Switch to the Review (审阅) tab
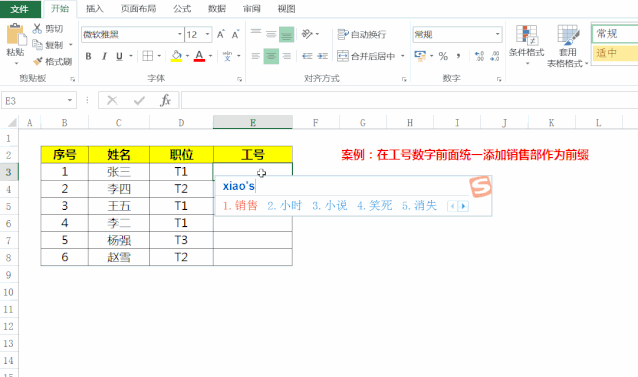The width and height of the screenshot is (638, 377). tap(251, 9)
